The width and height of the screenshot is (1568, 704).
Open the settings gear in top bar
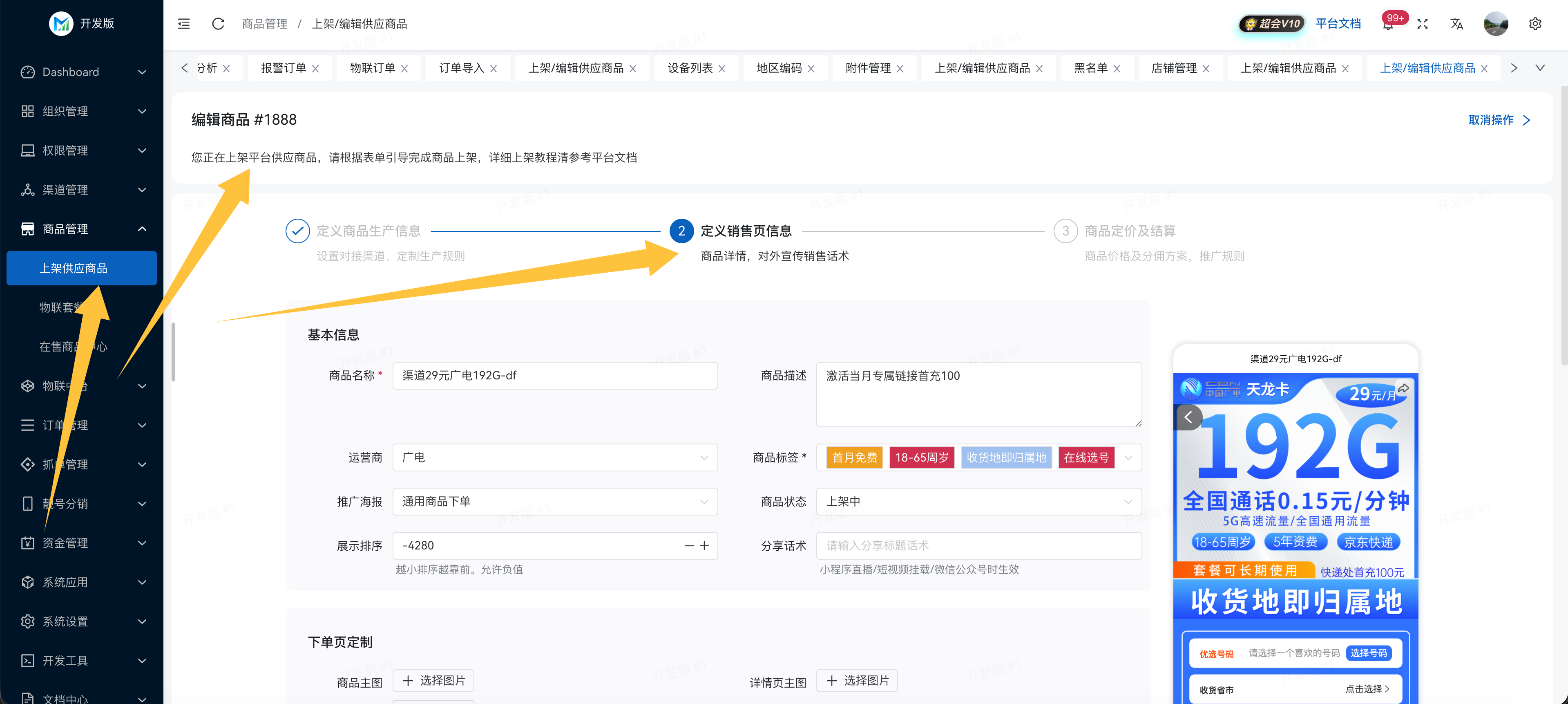[1535, 24]
